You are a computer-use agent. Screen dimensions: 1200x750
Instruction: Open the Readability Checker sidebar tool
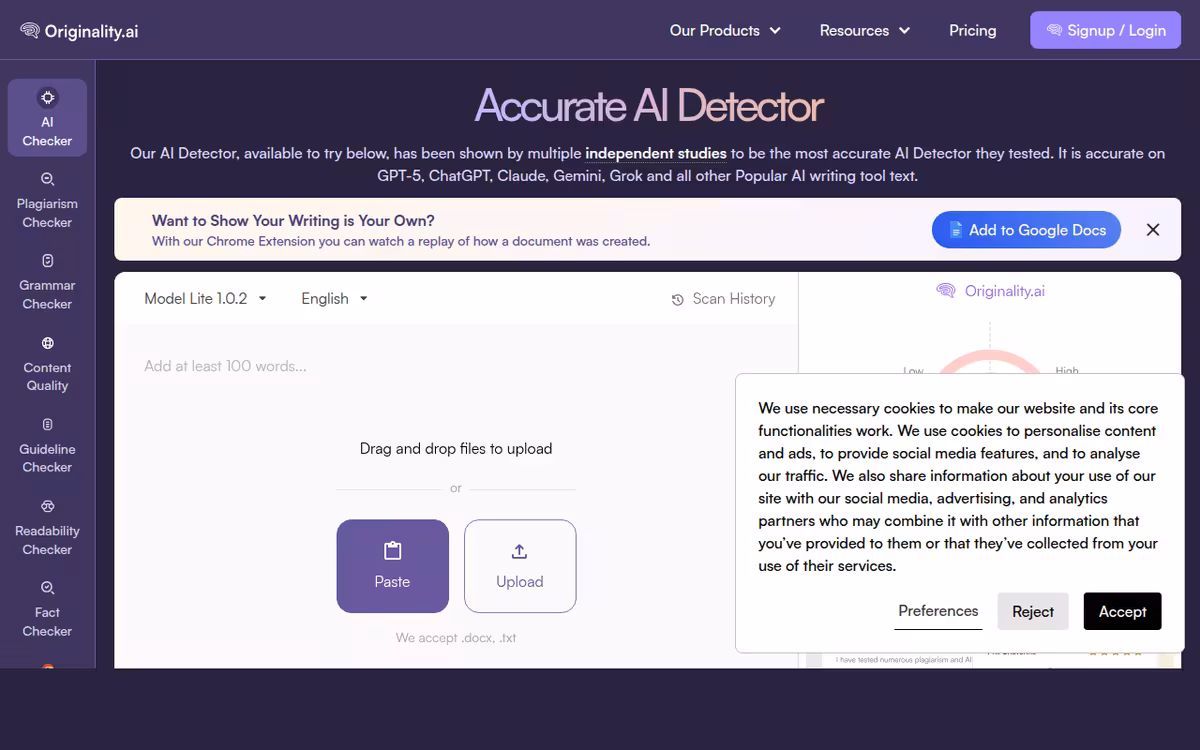(x=47, y=528)
